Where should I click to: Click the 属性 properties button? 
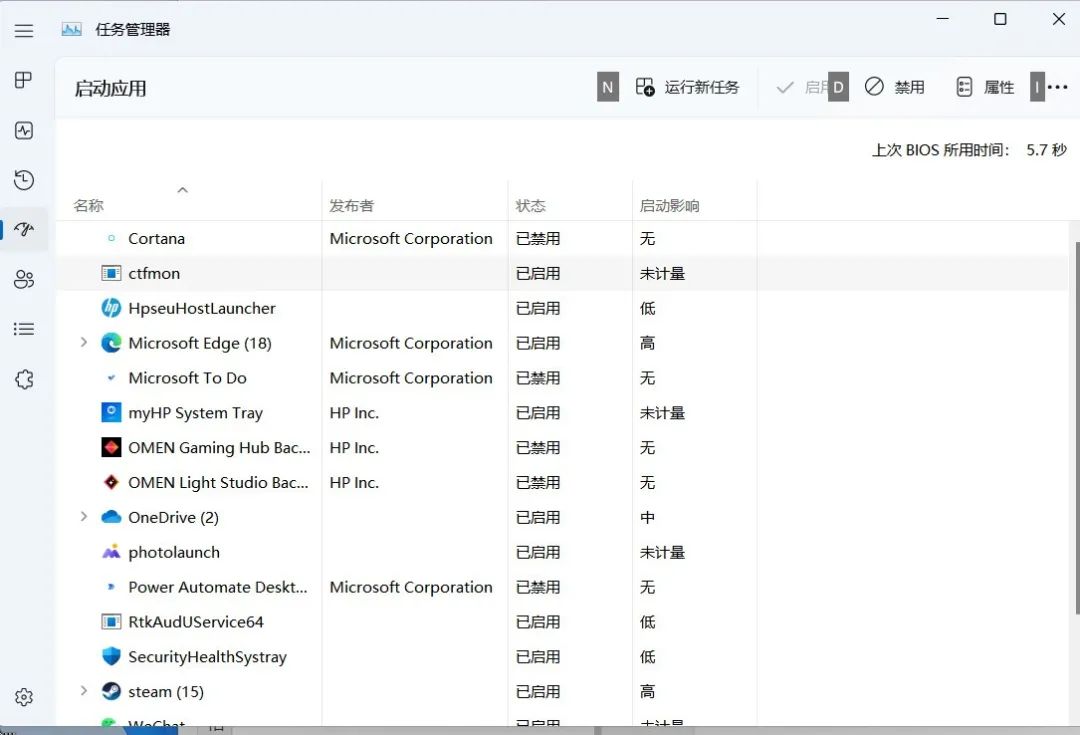[x=986, y=87]
